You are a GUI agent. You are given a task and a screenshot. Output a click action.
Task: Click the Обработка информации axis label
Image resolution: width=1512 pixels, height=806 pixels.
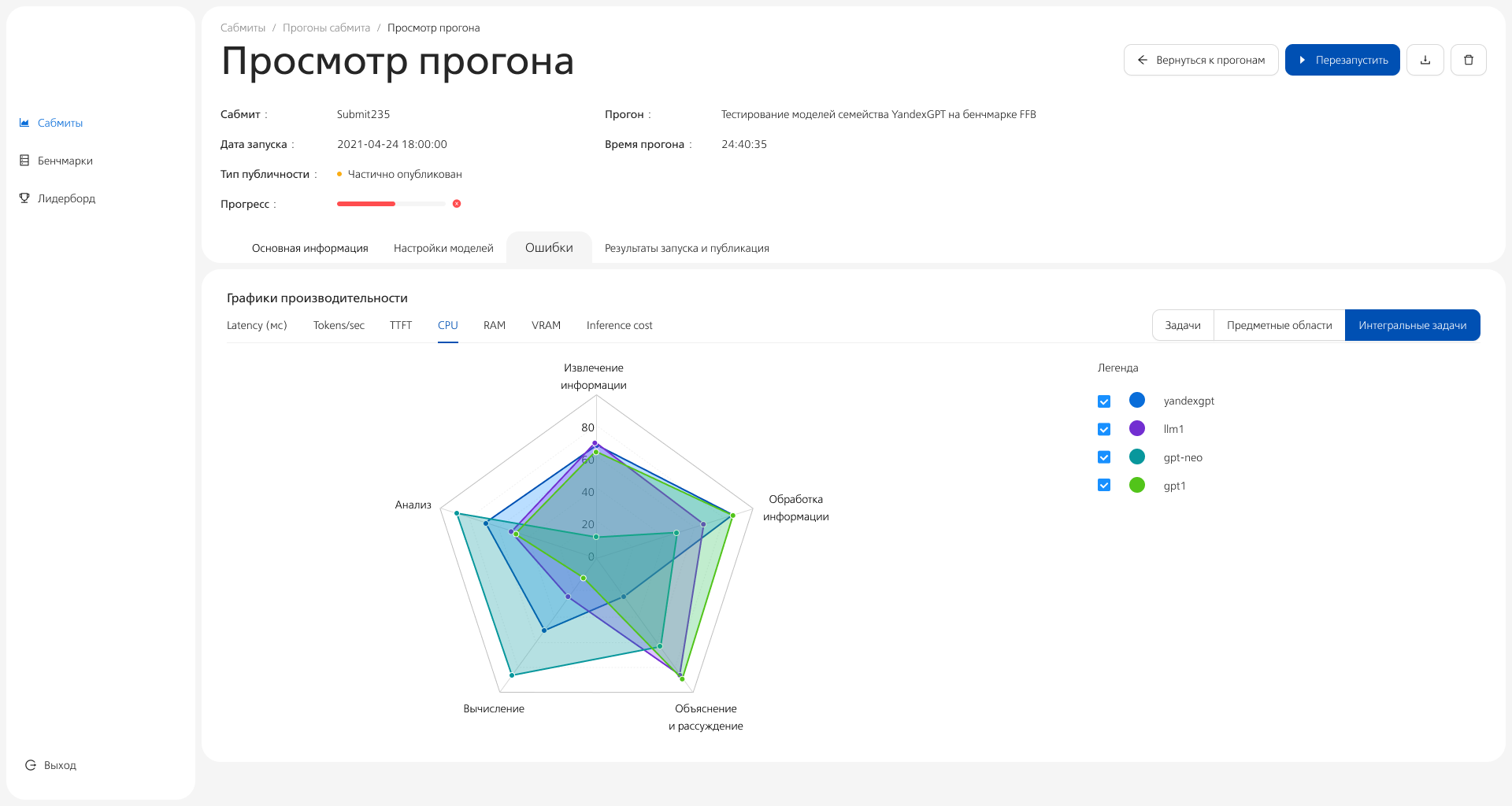tap(796, 508)
